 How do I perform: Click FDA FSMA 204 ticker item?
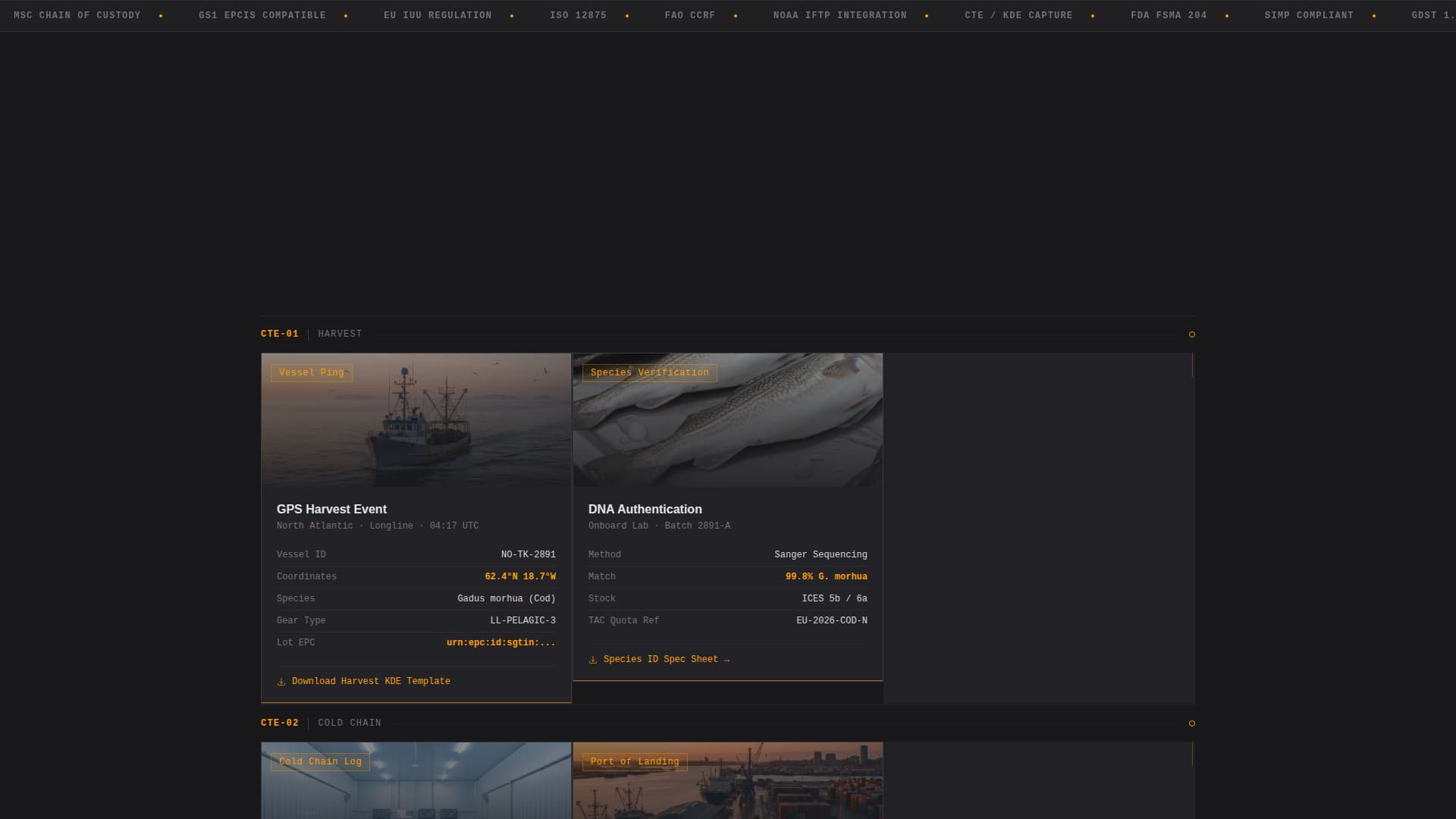1168,15
